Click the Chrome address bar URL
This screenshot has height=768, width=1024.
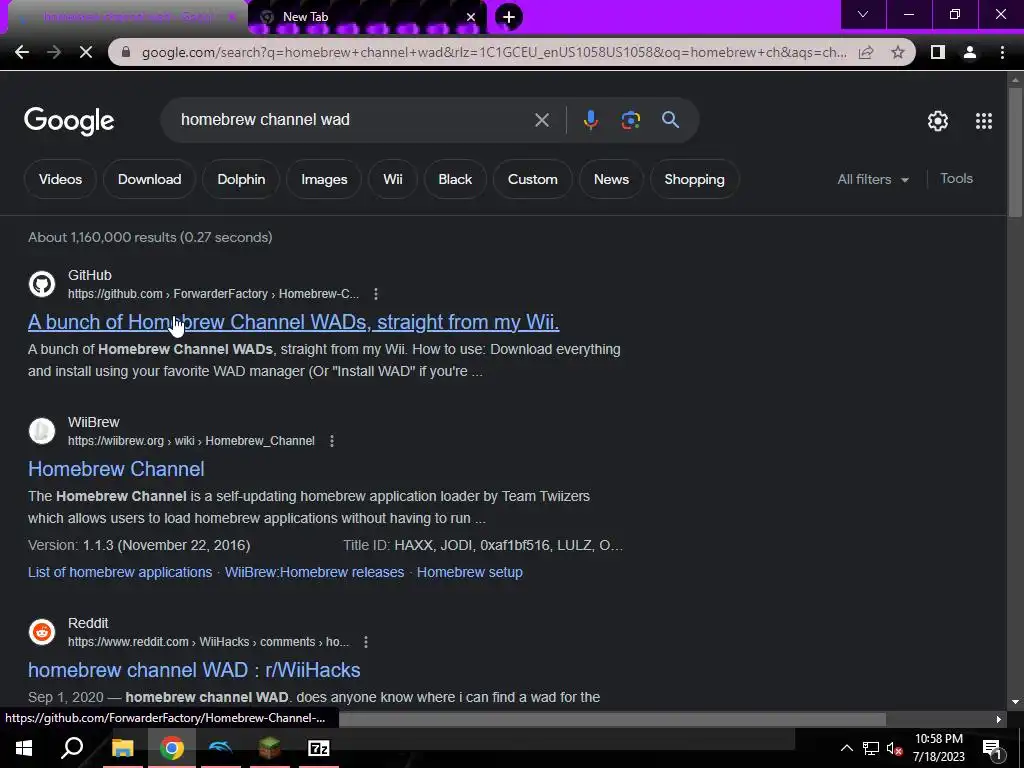click(x=494, y=52)
